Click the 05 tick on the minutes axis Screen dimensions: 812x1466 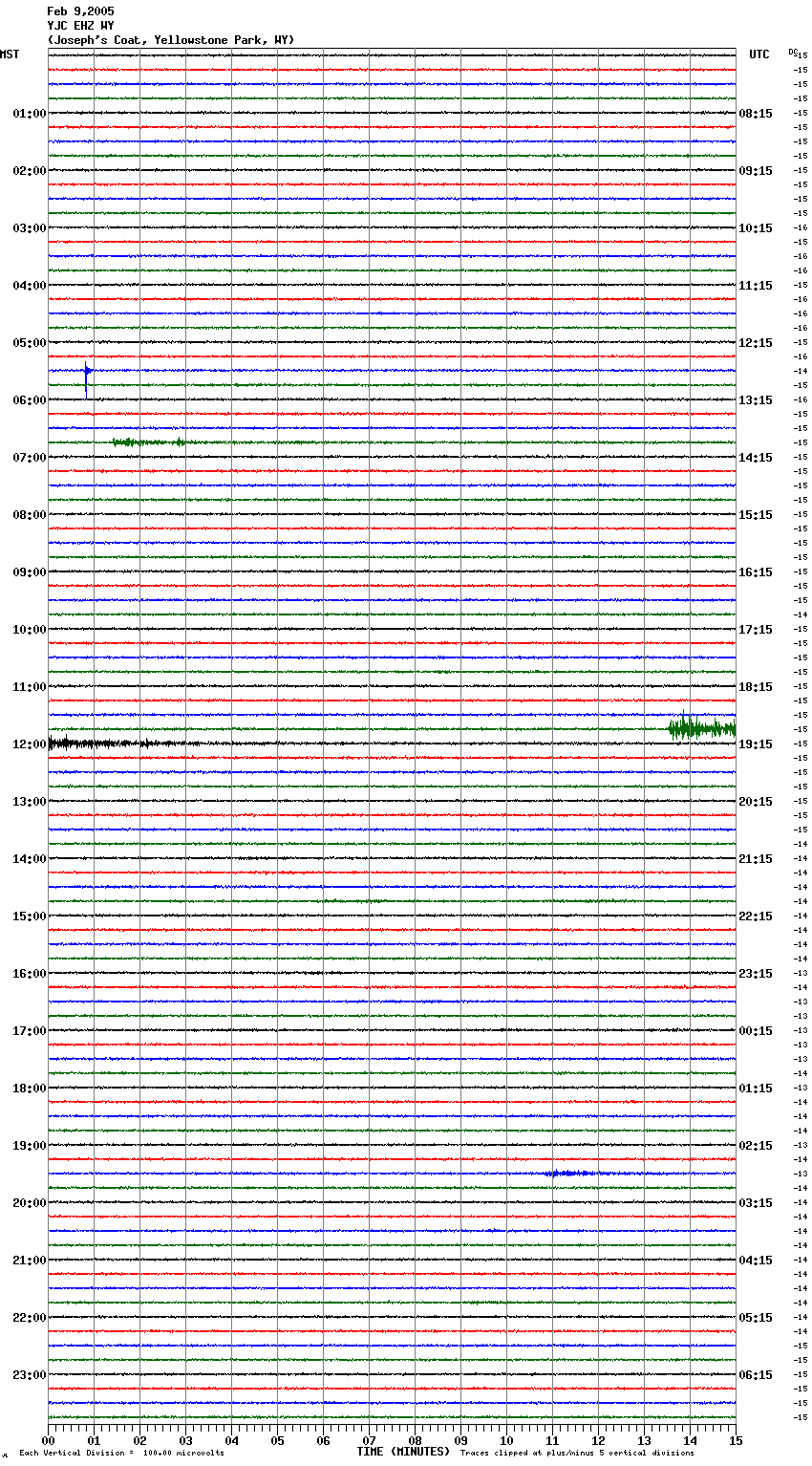point(277,1441)
